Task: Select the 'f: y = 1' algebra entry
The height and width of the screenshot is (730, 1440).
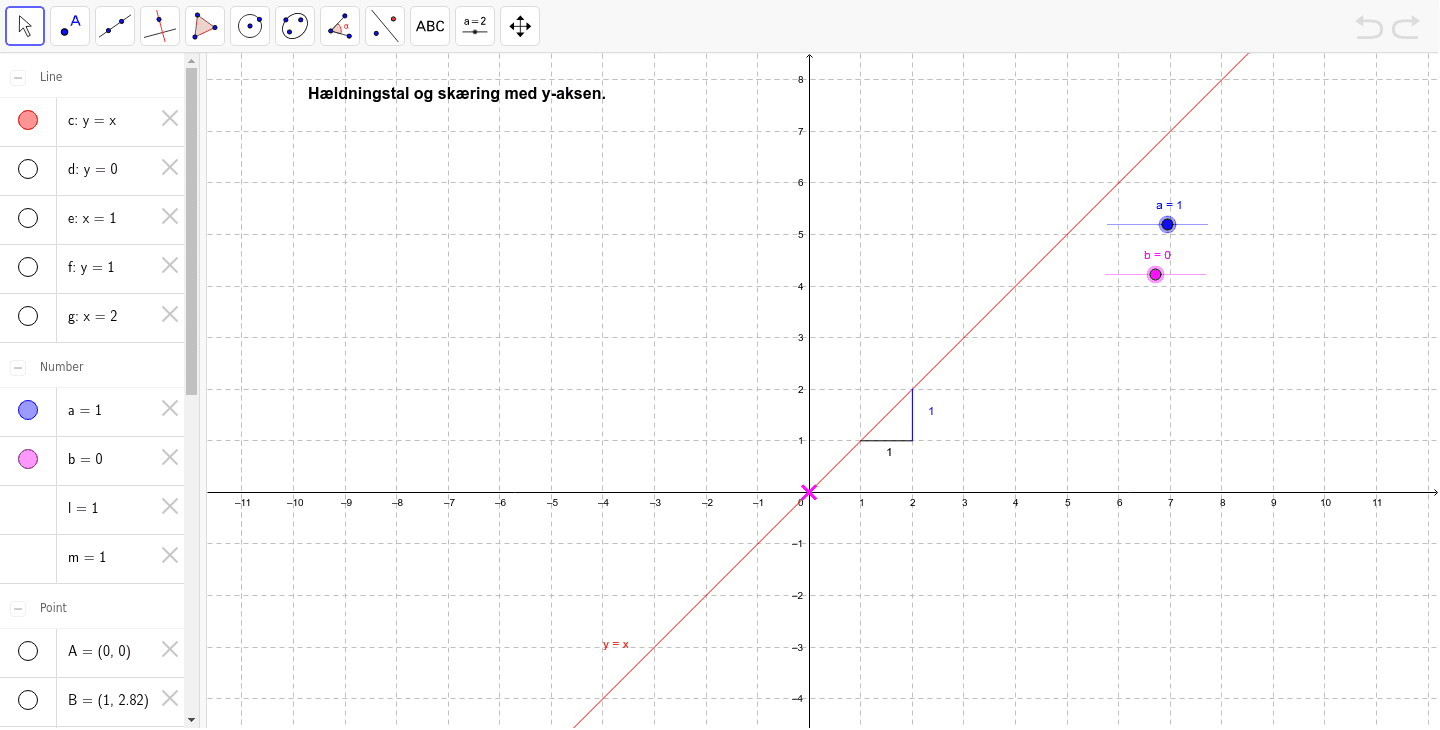Action: pyautogui.click(x=91, y=267)
